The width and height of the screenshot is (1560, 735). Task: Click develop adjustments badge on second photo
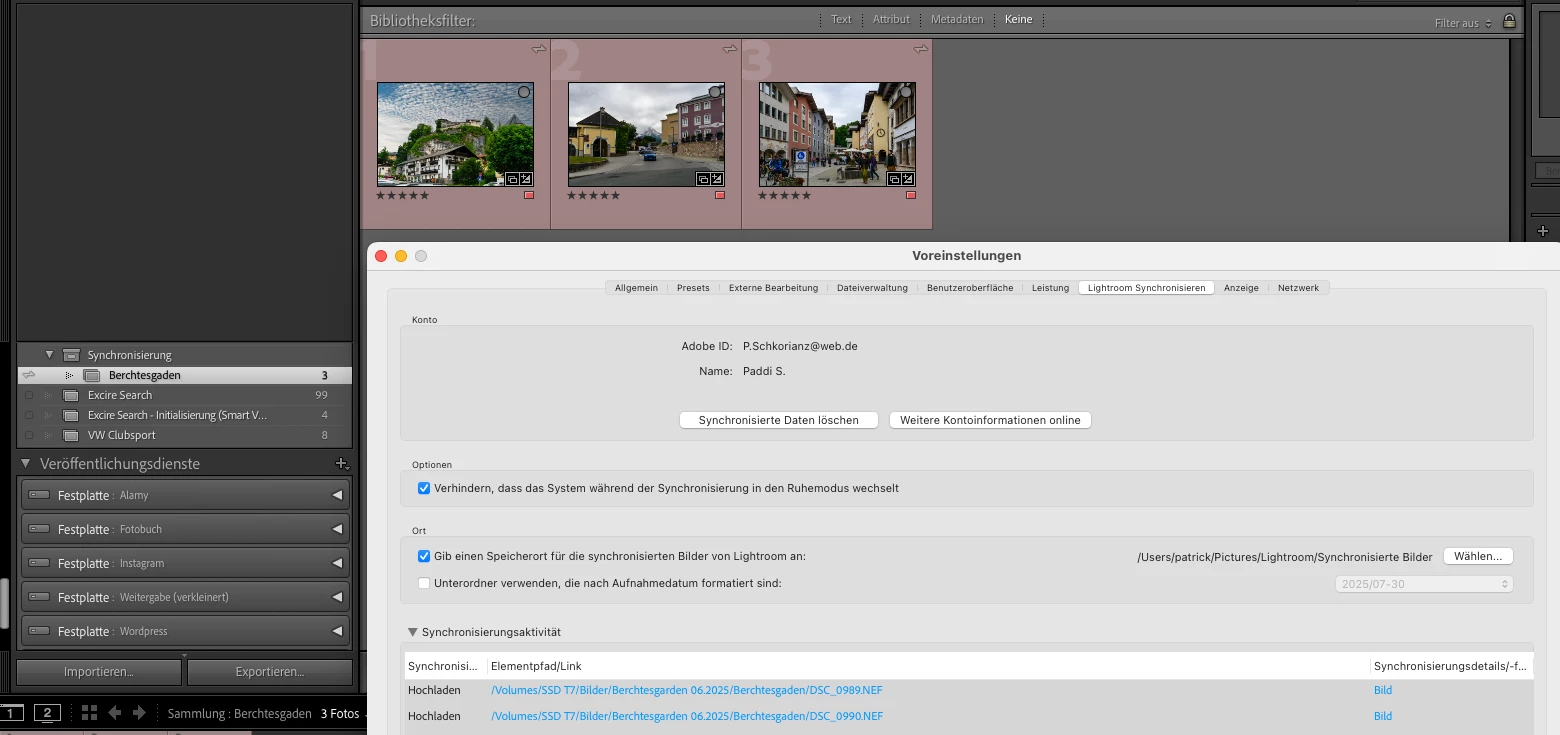pyautogui.click(x=716, y=179)
